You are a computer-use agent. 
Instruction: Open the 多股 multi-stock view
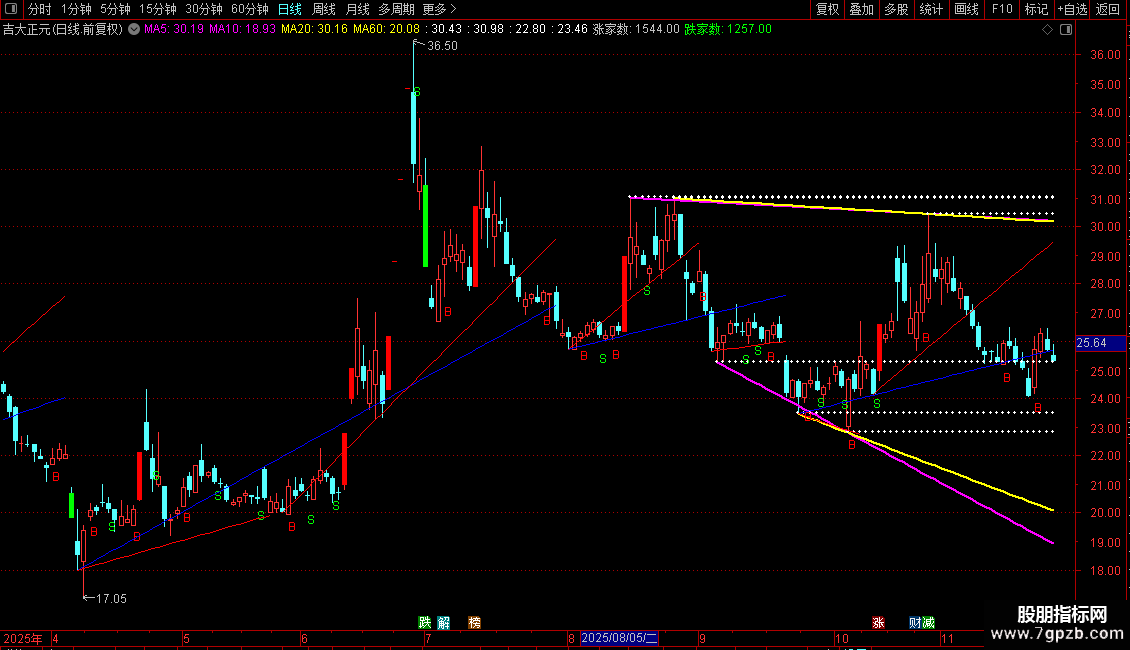tap(896, 9)
